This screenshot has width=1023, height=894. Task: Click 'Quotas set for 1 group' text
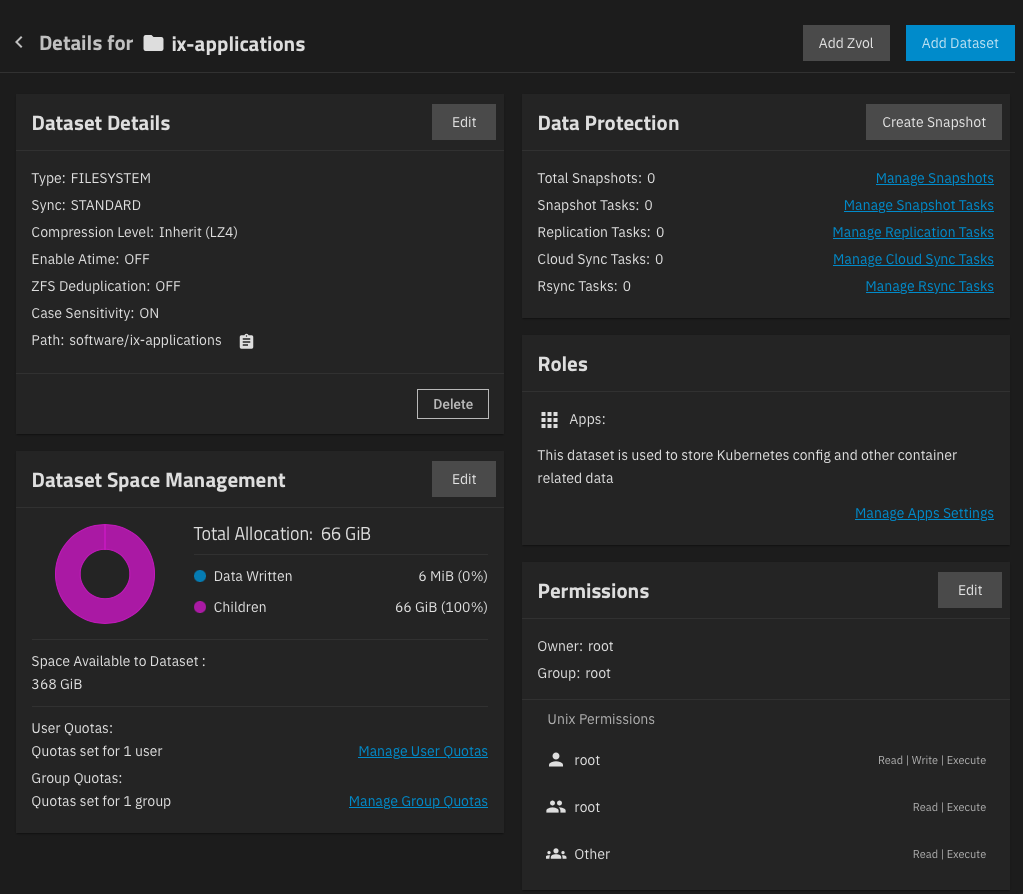click(101, 801)
